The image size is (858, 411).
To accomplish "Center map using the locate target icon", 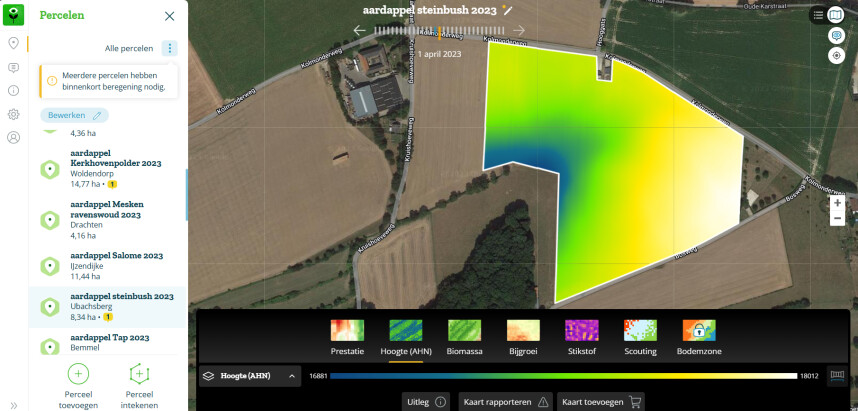I will click(x=837, y=55).
